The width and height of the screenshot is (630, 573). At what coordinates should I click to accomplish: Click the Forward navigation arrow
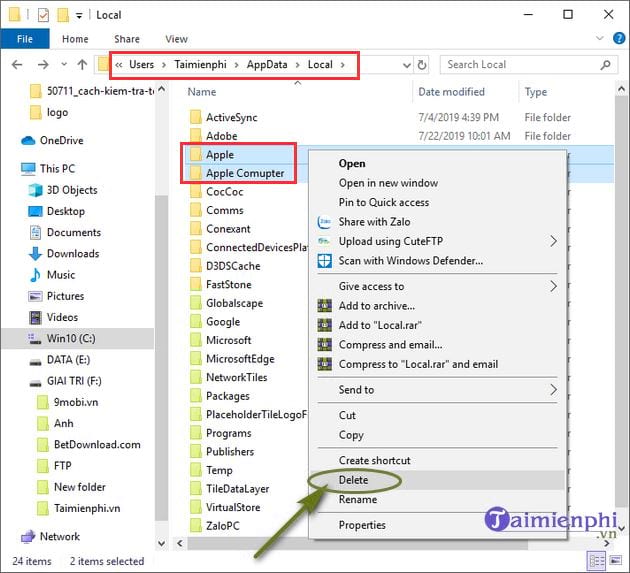43,65
